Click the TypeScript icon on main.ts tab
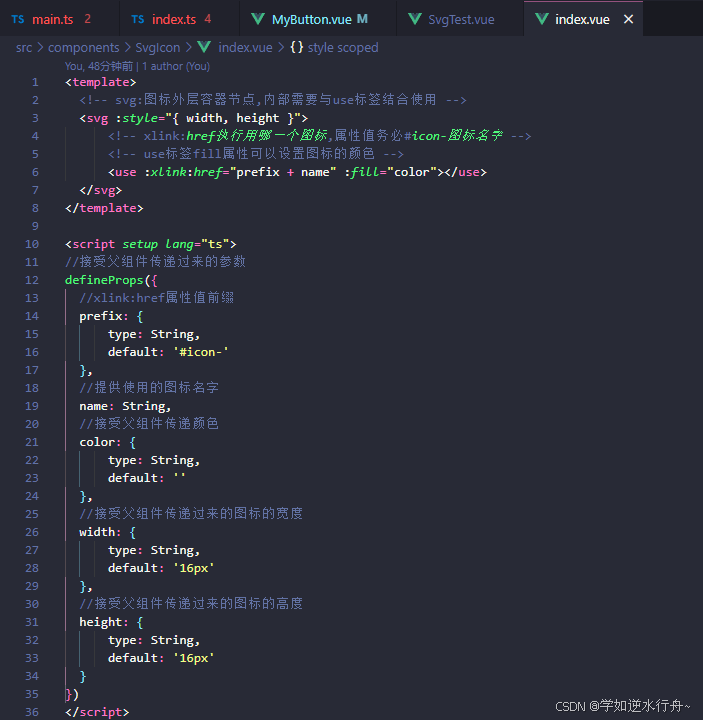This screenshot has width=703, height=720. (x=18, y=19)
